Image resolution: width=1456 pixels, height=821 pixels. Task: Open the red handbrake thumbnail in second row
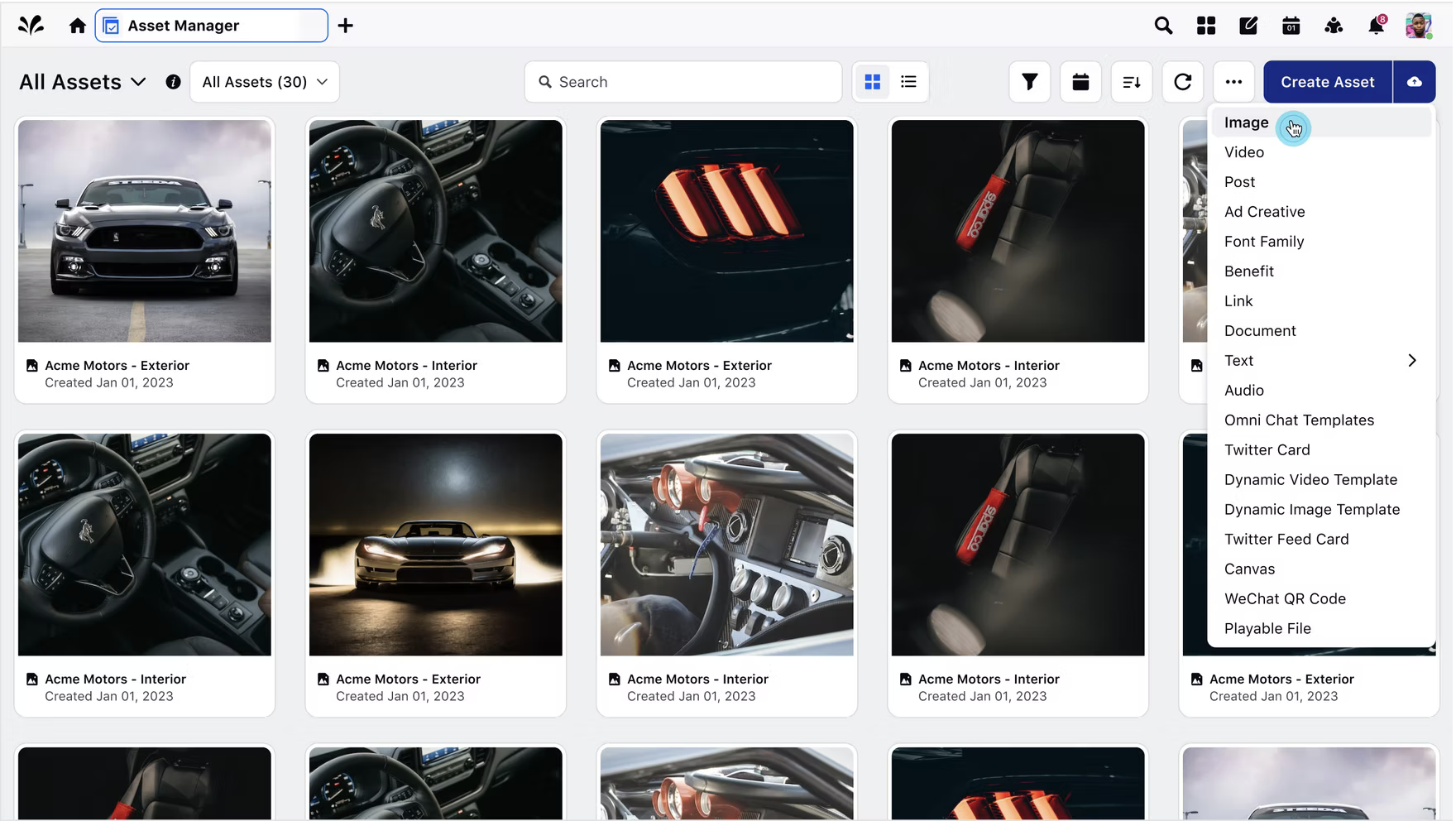[x=1018, y=545]
